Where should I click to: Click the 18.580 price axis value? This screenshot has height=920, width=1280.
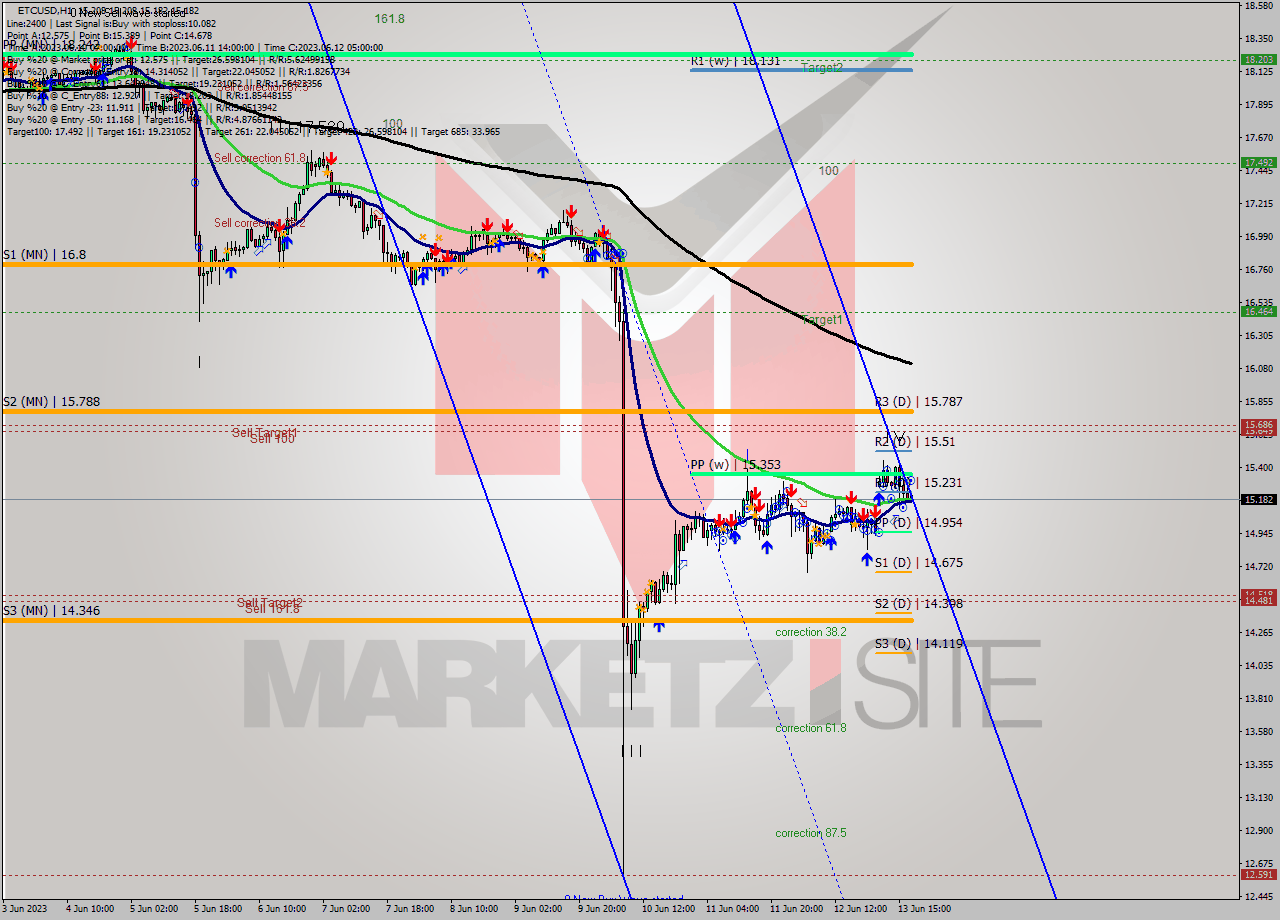(x=1257, y=6)
